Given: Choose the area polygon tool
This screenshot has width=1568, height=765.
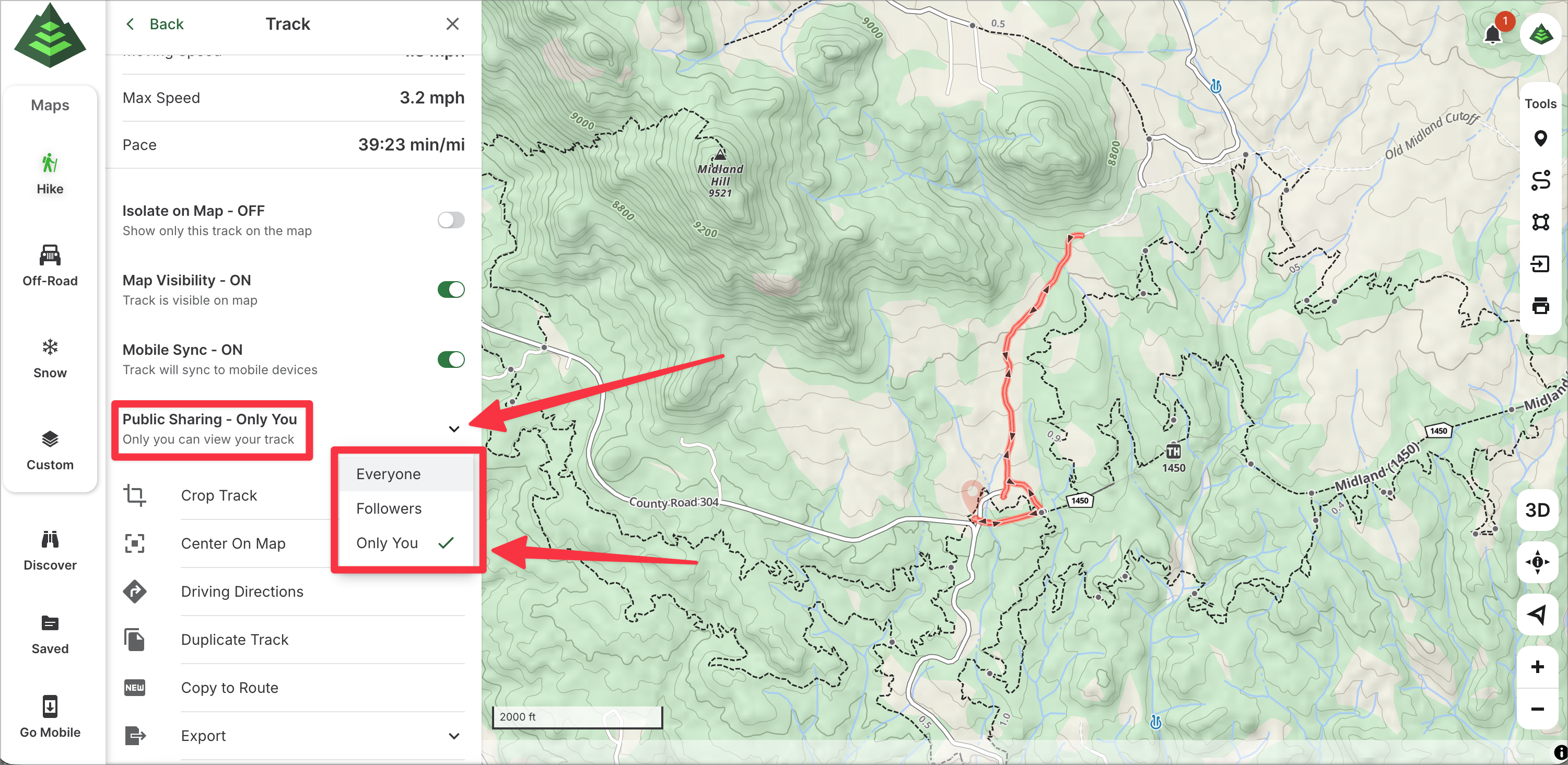Looking at the screenshot, I should pyautogui.click(x=1540, y=222).
